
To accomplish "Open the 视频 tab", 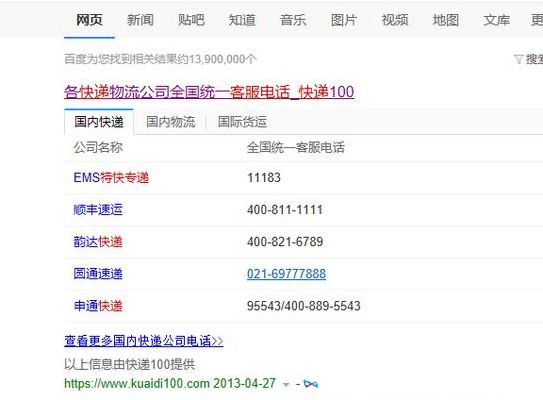I will coord(395,20).
